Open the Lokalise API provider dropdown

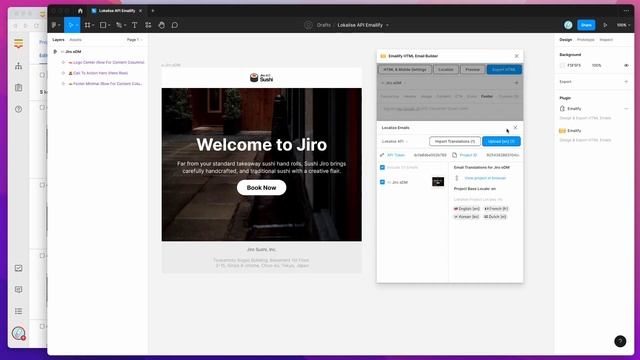point(395,141)
